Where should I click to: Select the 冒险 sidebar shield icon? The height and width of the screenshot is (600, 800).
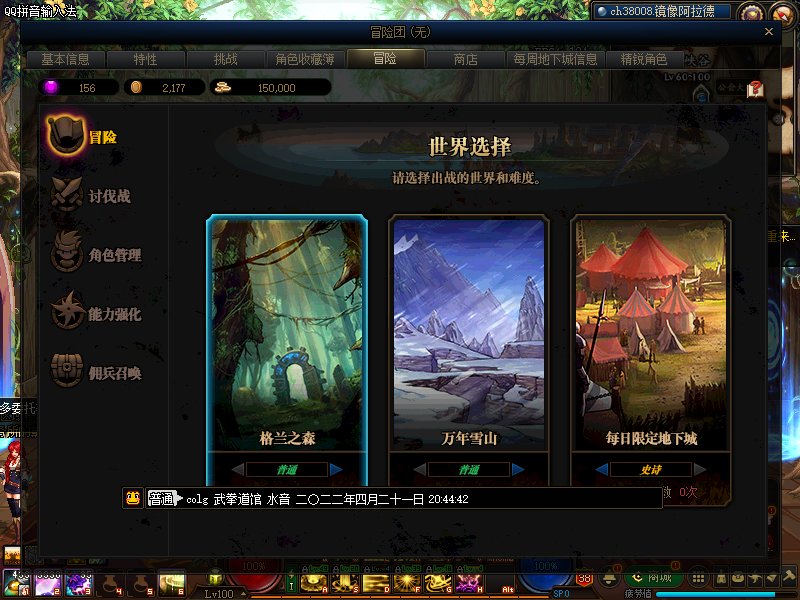tap(65, 134)
